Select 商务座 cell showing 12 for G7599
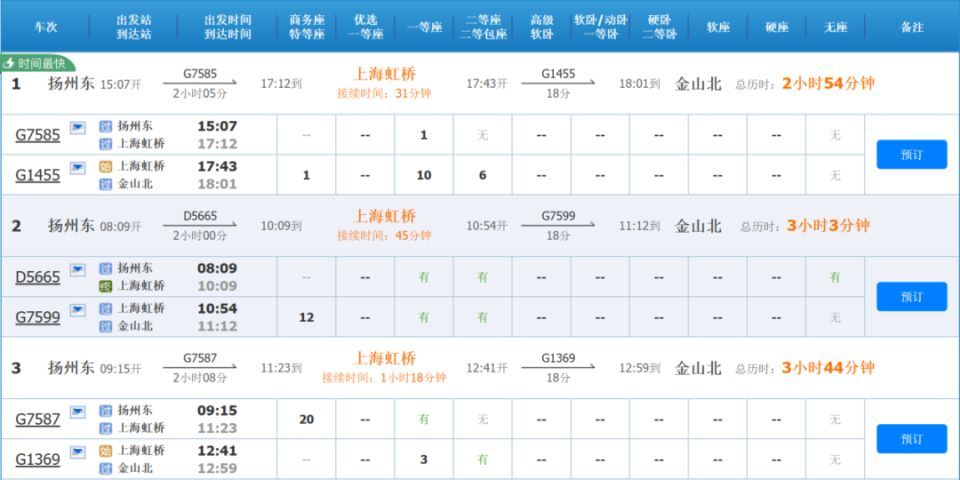The height and width of the screenshot is (480, 960). (x=306, y=317)
